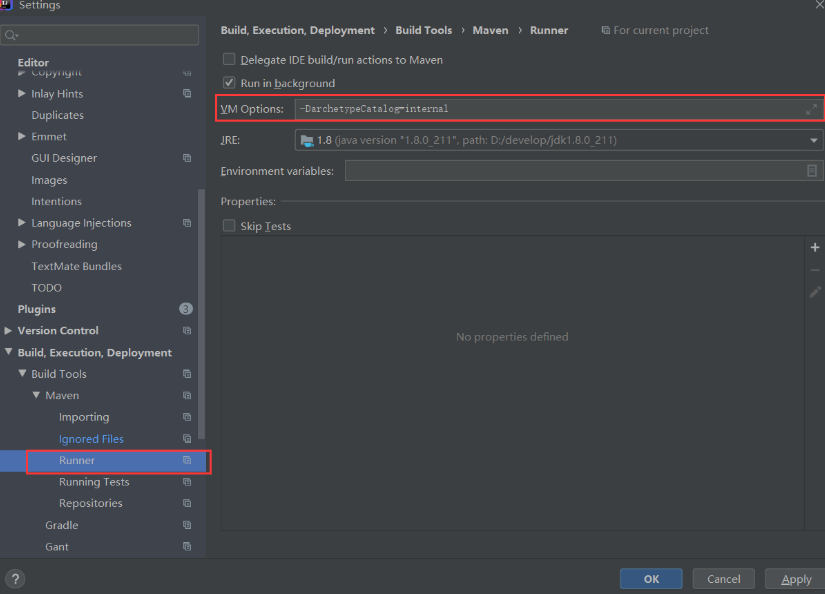Image resolution: width=825 pixels, height=594 pixels.
Task: Click the edit property pencil icon
Action: [815, 292]
